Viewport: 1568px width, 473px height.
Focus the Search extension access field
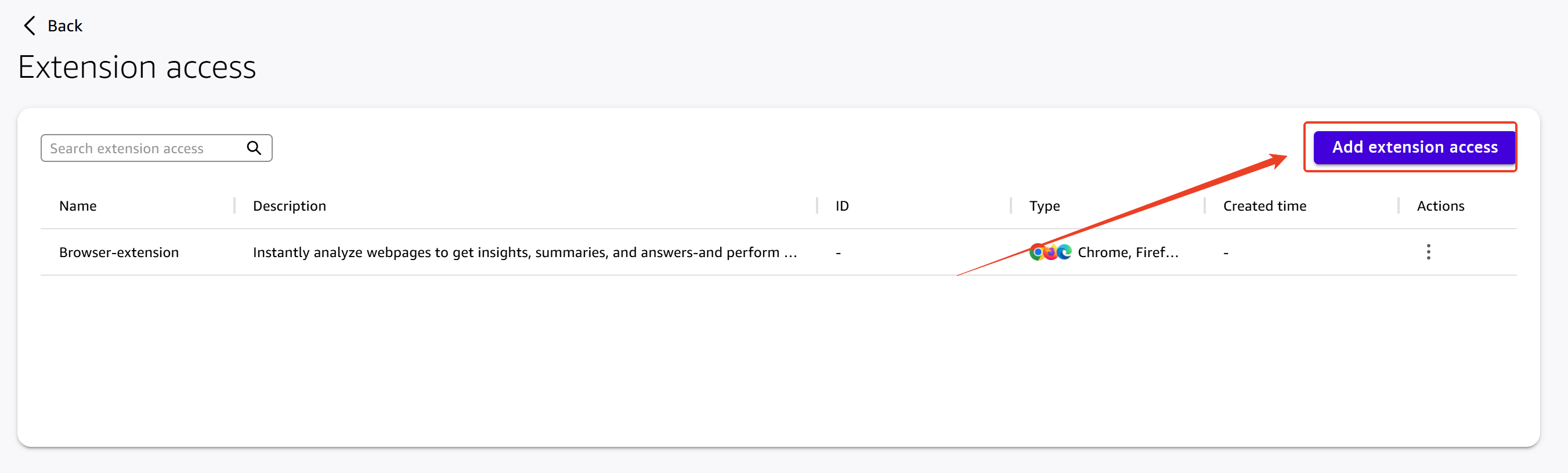point(157,148)
